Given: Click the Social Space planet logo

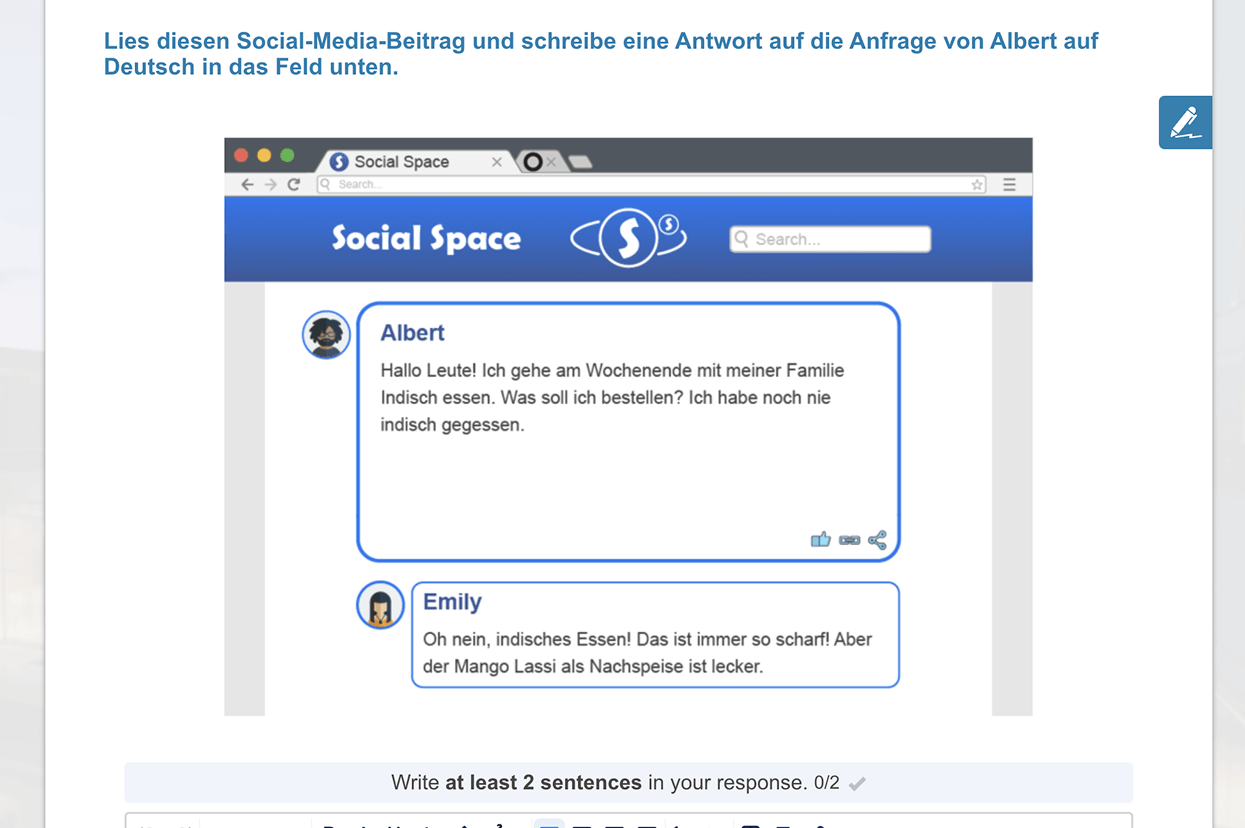Looking at the screenshot, I should pyautogui.click(x=628, y=238).
